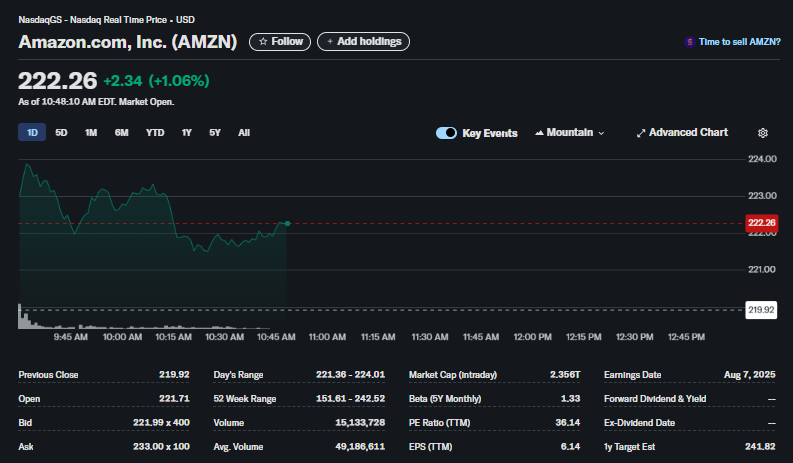
Task: Click the NasdaqGS real time price text
Action: tap(106, 20)
